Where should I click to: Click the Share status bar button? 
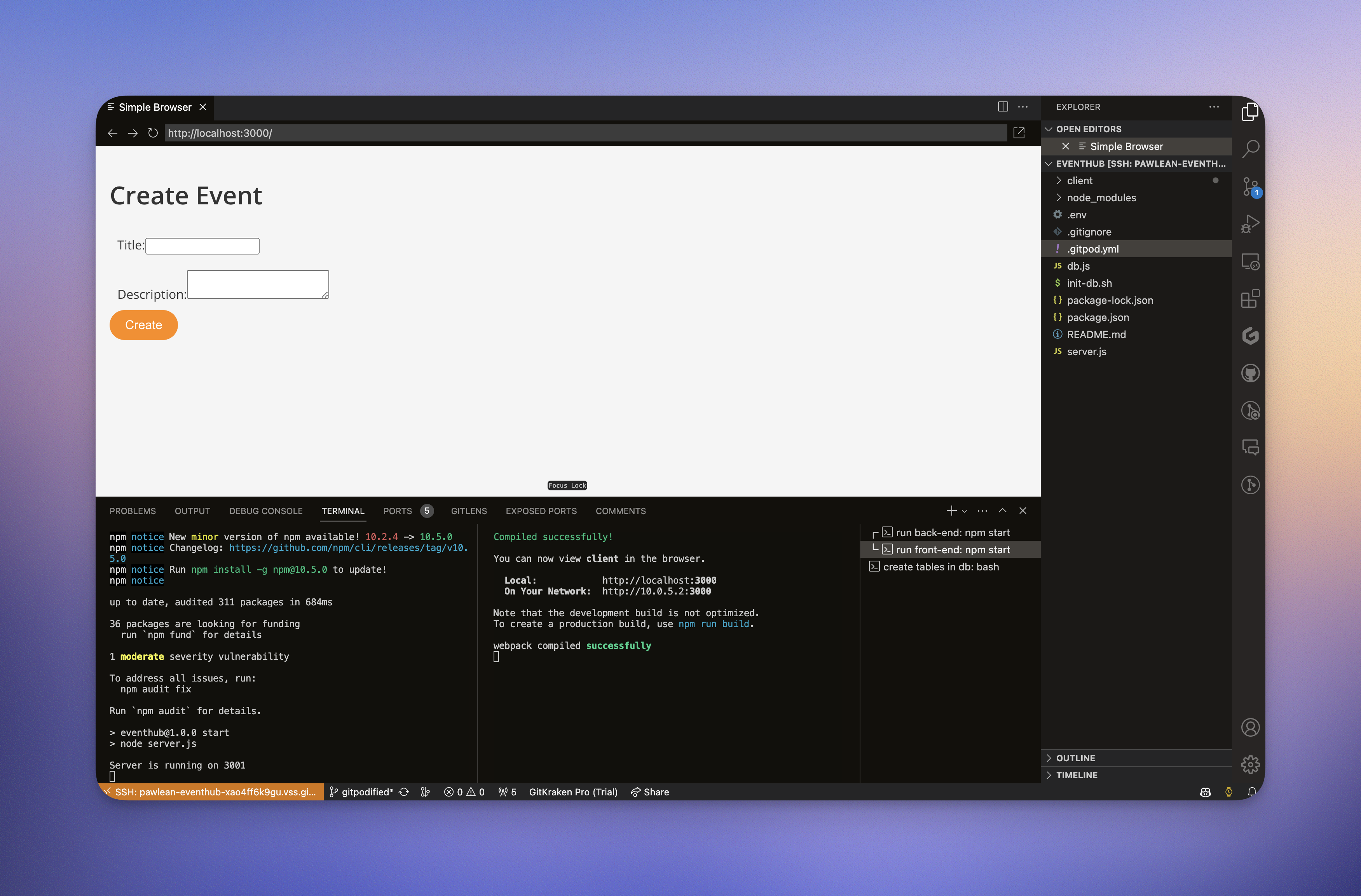[x=650, y=792]
